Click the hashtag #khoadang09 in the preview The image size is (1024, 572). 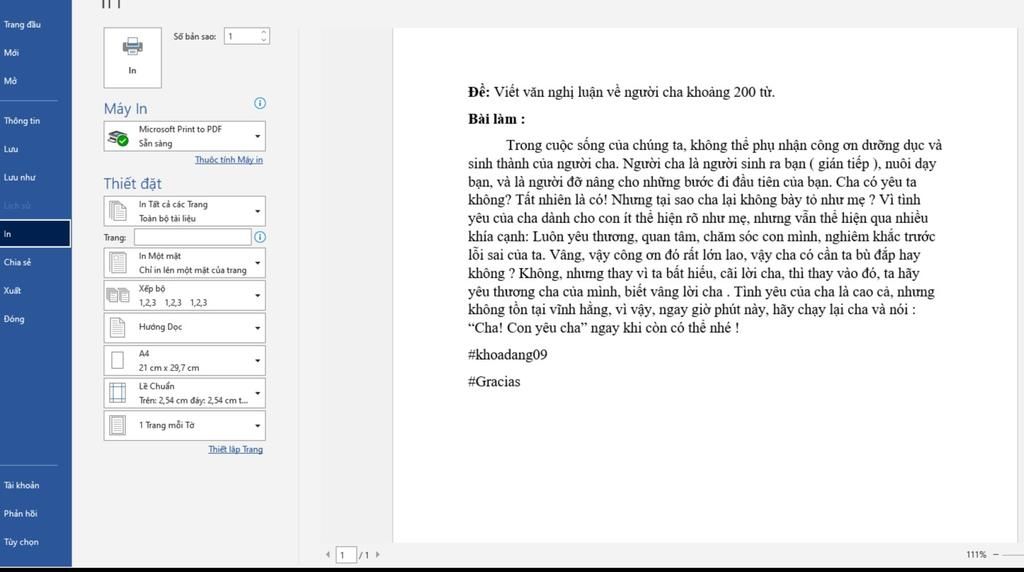pyautogui.click(x=507, y=355)
